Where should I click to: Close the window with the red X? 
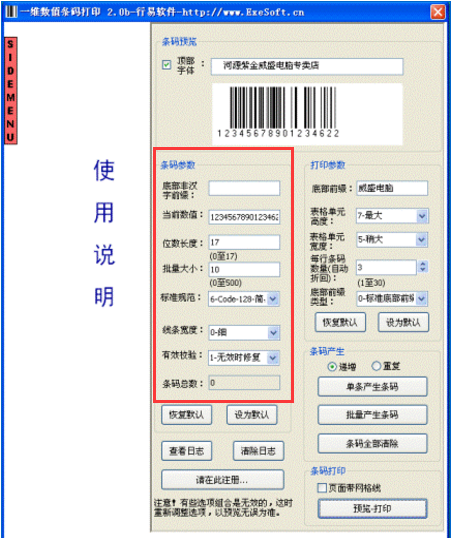coord(438,12)
